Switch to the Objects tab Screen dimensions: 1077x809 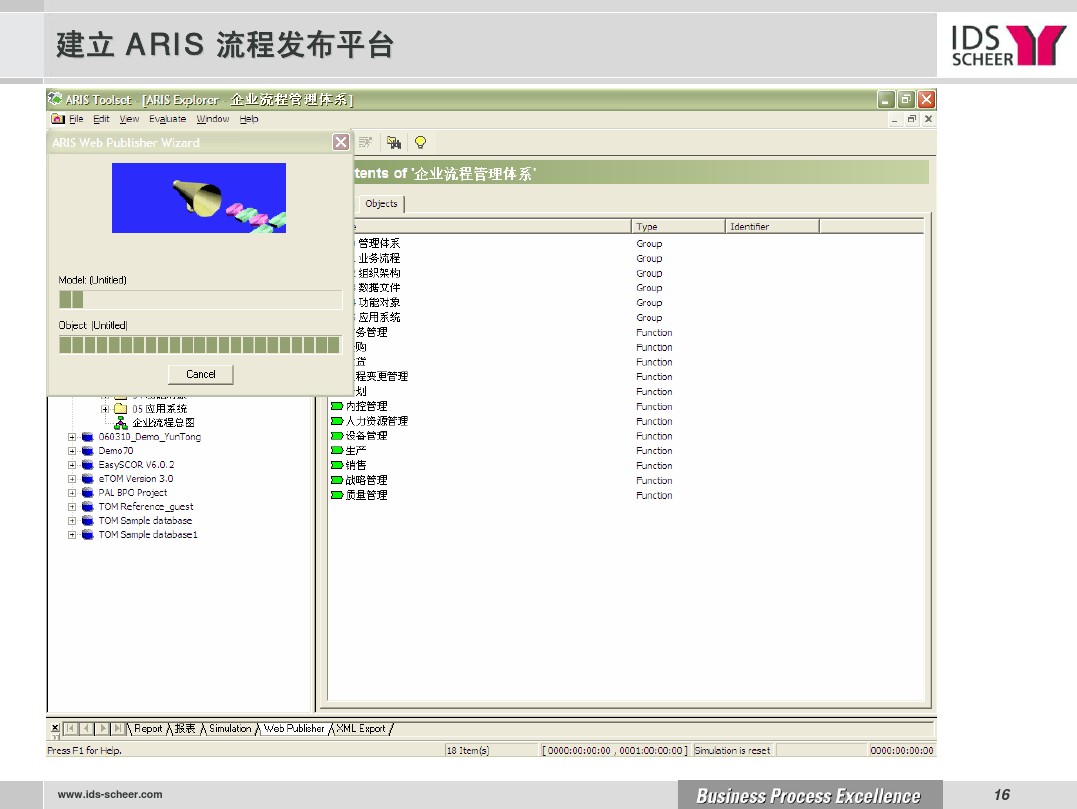click(381, 203)
